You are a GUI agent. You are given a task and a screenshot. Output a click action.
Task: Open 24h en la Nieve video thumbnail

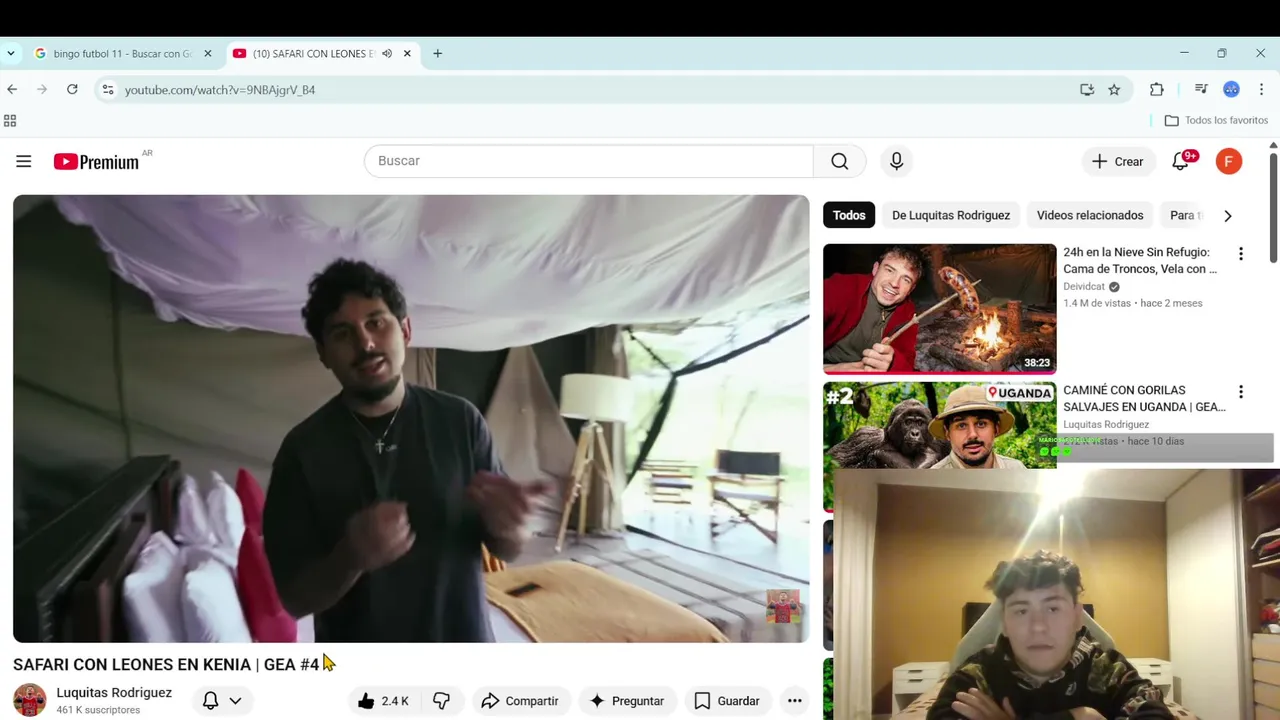[x=940, y=309]
